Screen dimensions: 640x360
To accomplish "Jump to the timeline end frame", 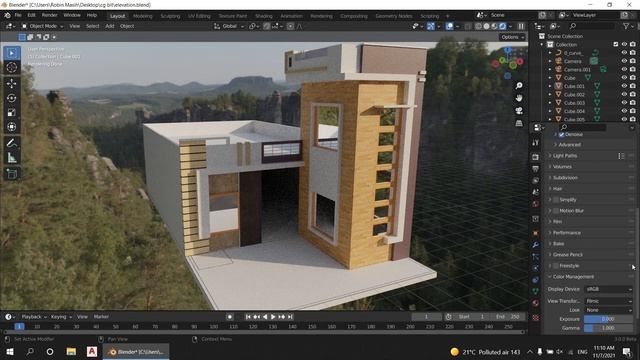I will click(290, 317).
